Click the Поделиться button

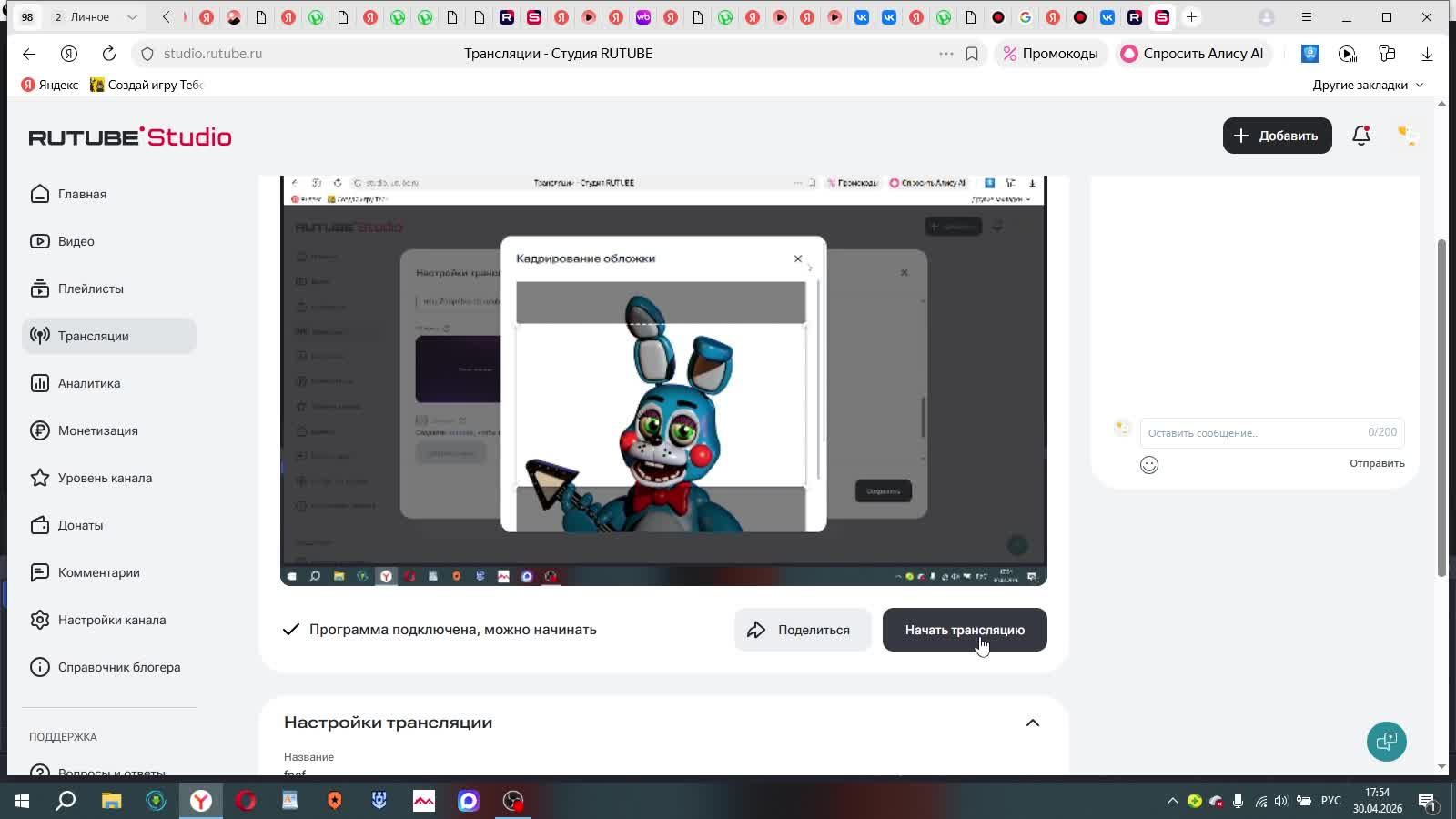(x=802, y=630)
